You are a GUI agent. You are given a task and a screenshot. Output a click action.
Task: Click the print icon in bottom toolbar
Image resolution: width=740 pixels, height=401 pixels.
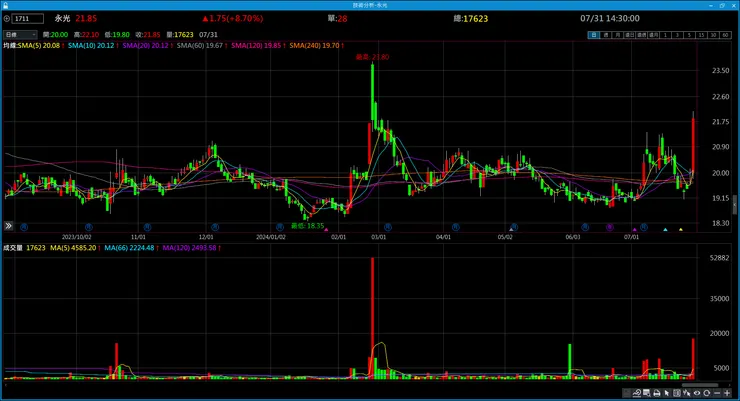pyautogui.click(x=656, y=393)
